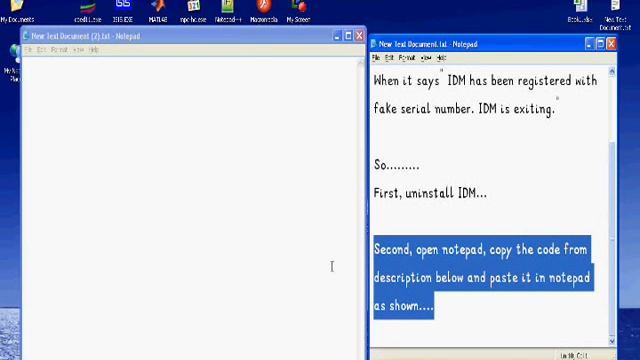The height and width of the screenshot is (360, 640).
Task: Click highlighted text 'as shown....'
Action: pyautogui.click(x=404, y=305)
